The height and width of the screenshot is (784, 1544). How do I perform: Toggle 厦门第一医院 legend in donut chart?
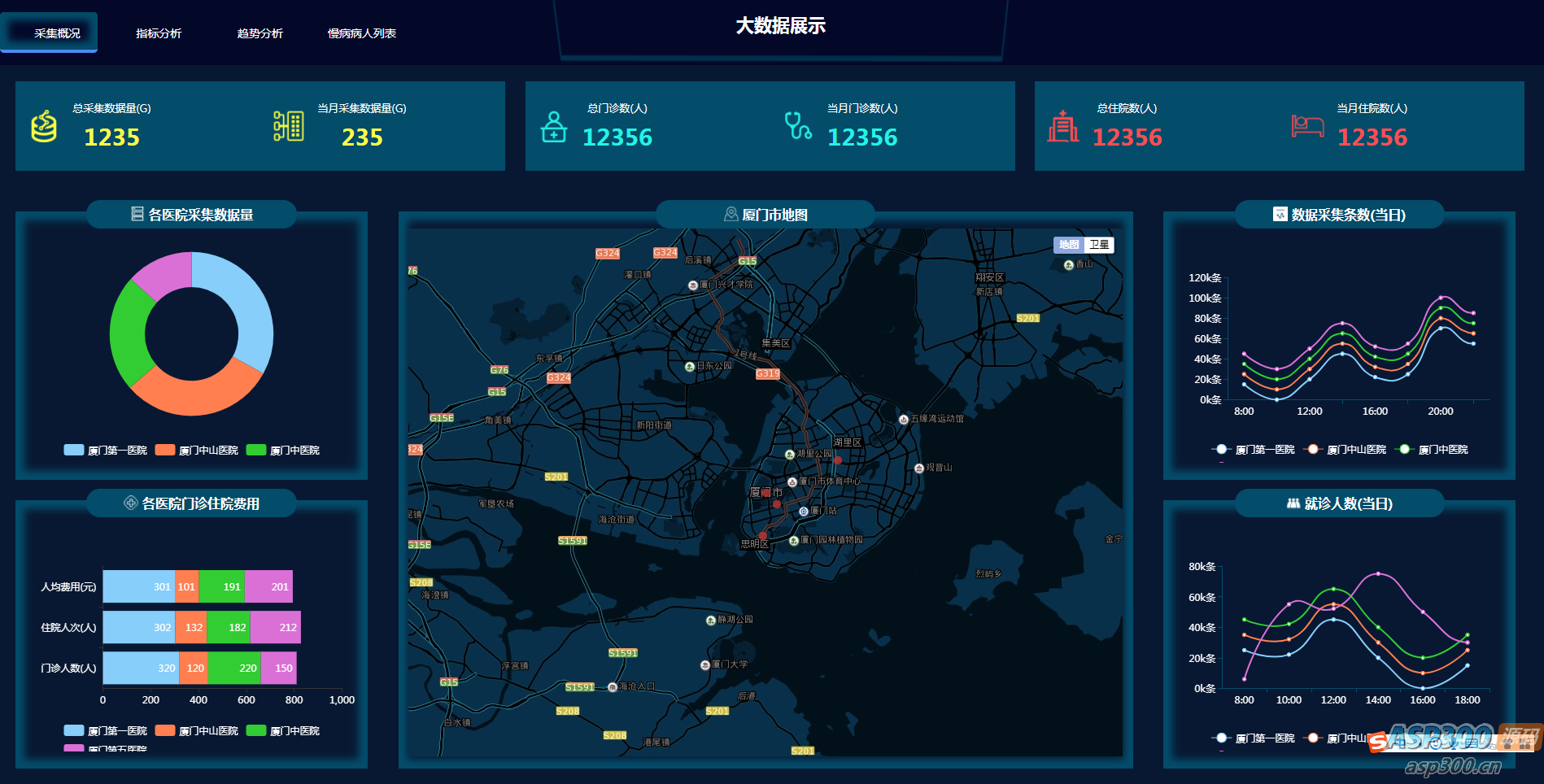[106, 450]
